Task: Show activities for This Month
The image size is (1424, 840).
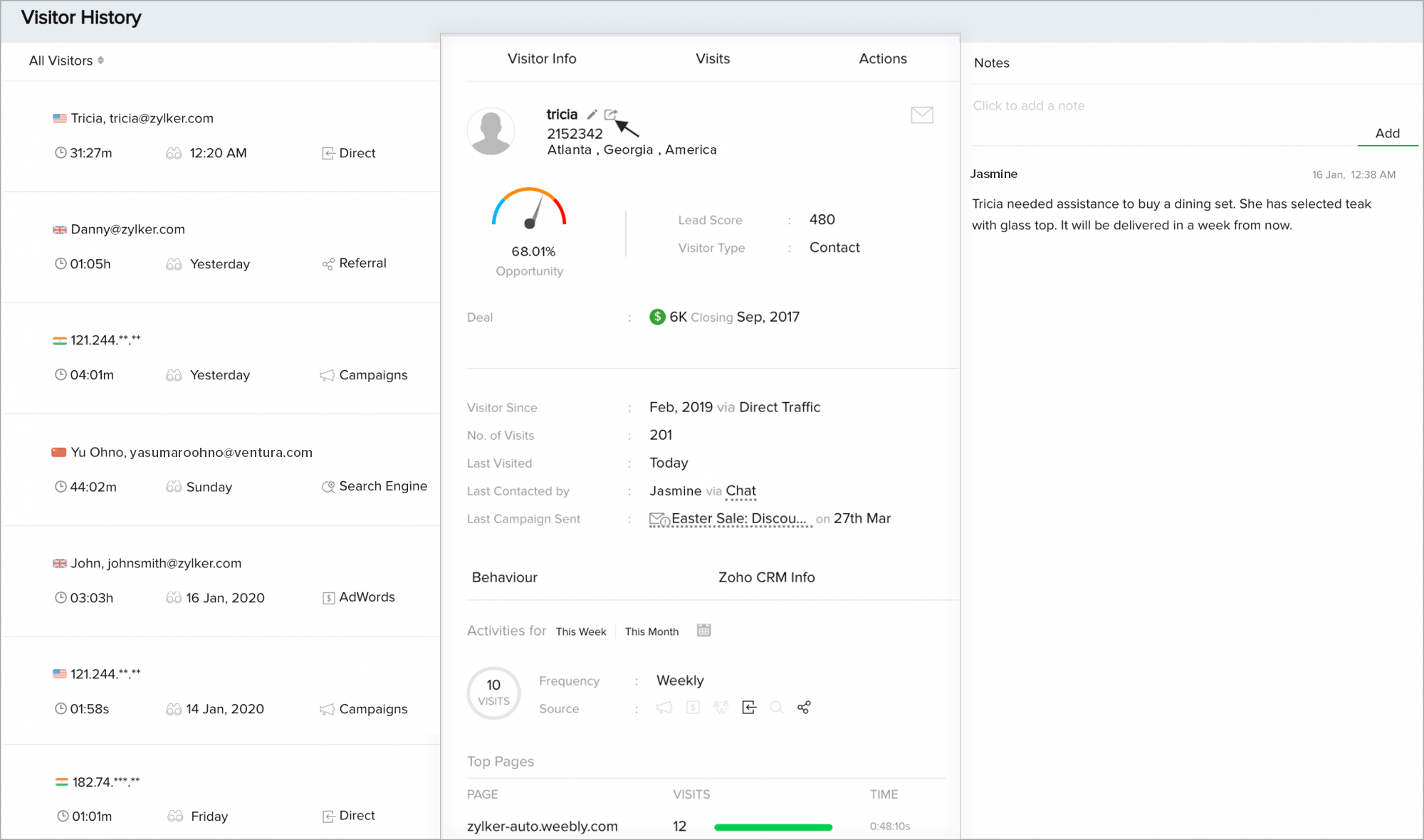Action: click(652, 631)
